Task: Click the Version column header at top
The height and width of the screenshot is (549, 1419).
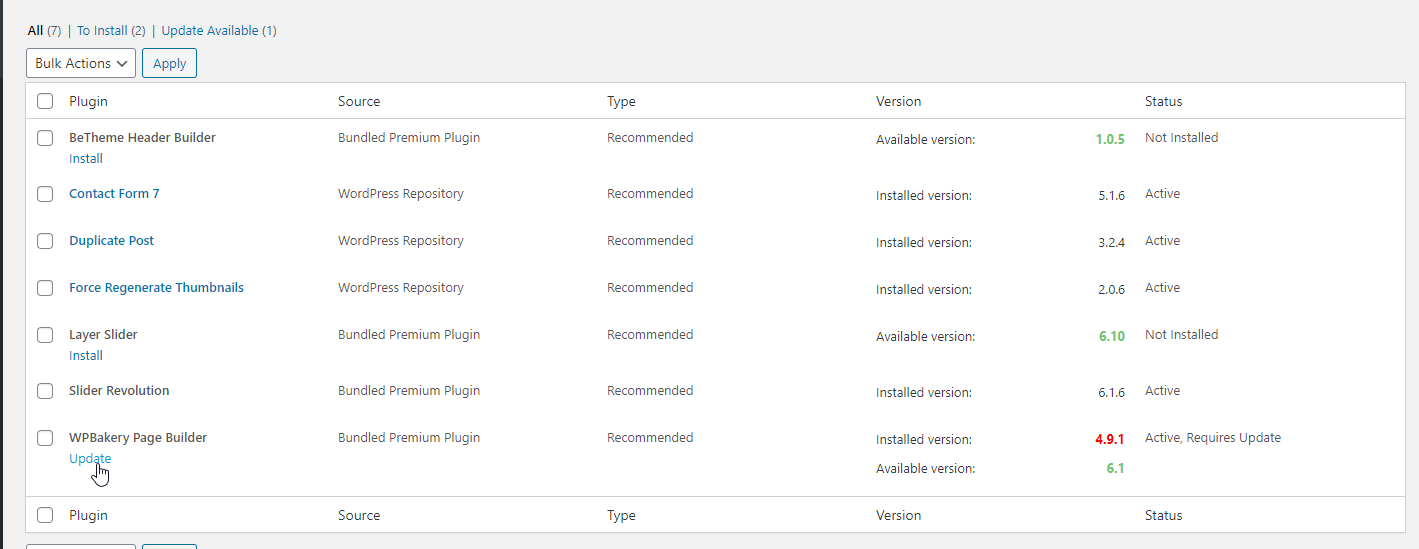Action: (x=898, y=101)
